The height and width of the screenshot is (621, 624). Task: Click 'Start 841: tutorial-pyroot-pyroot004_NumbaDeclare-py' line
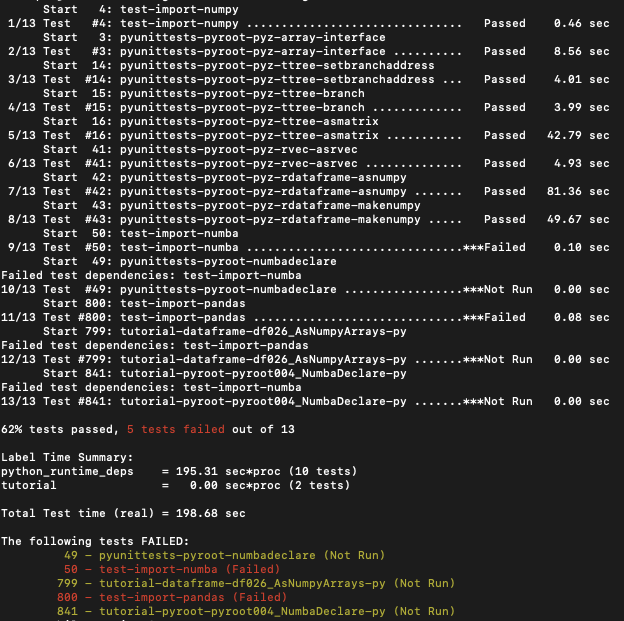224,373
